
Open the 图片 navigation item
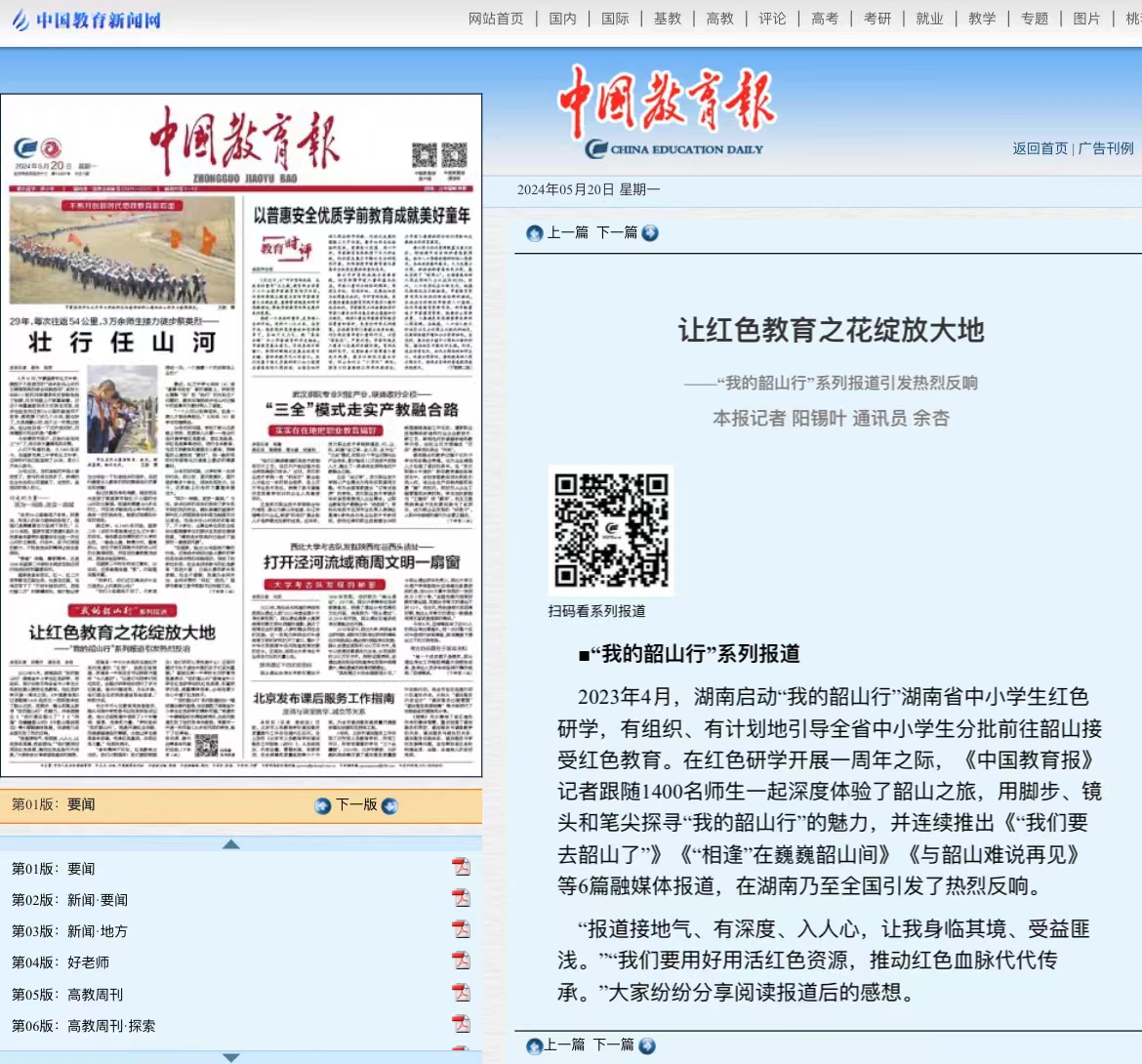click(x=1086, y=19)
